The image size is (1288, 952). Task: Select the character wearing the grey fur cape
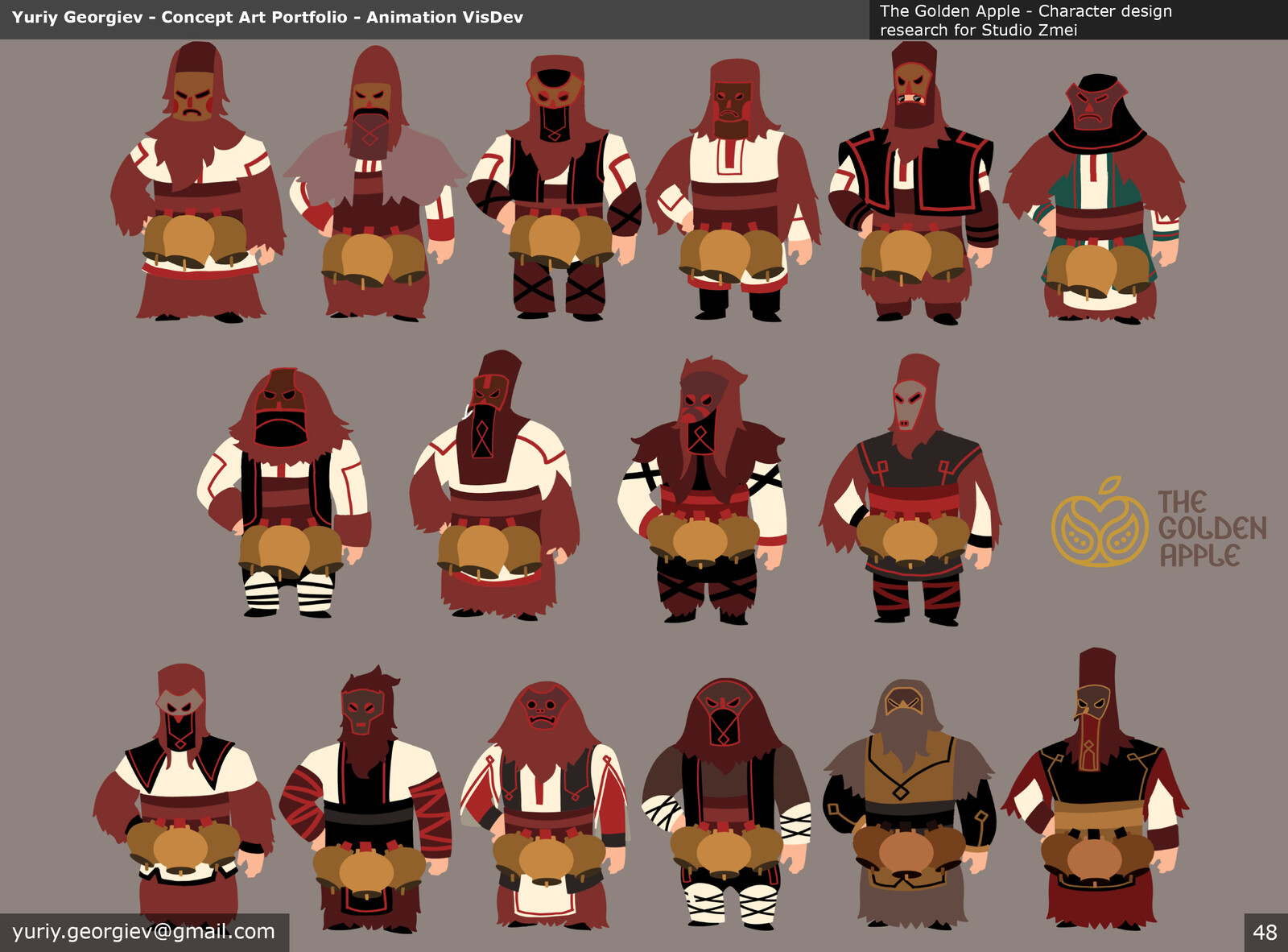click(x=374, y=183)
